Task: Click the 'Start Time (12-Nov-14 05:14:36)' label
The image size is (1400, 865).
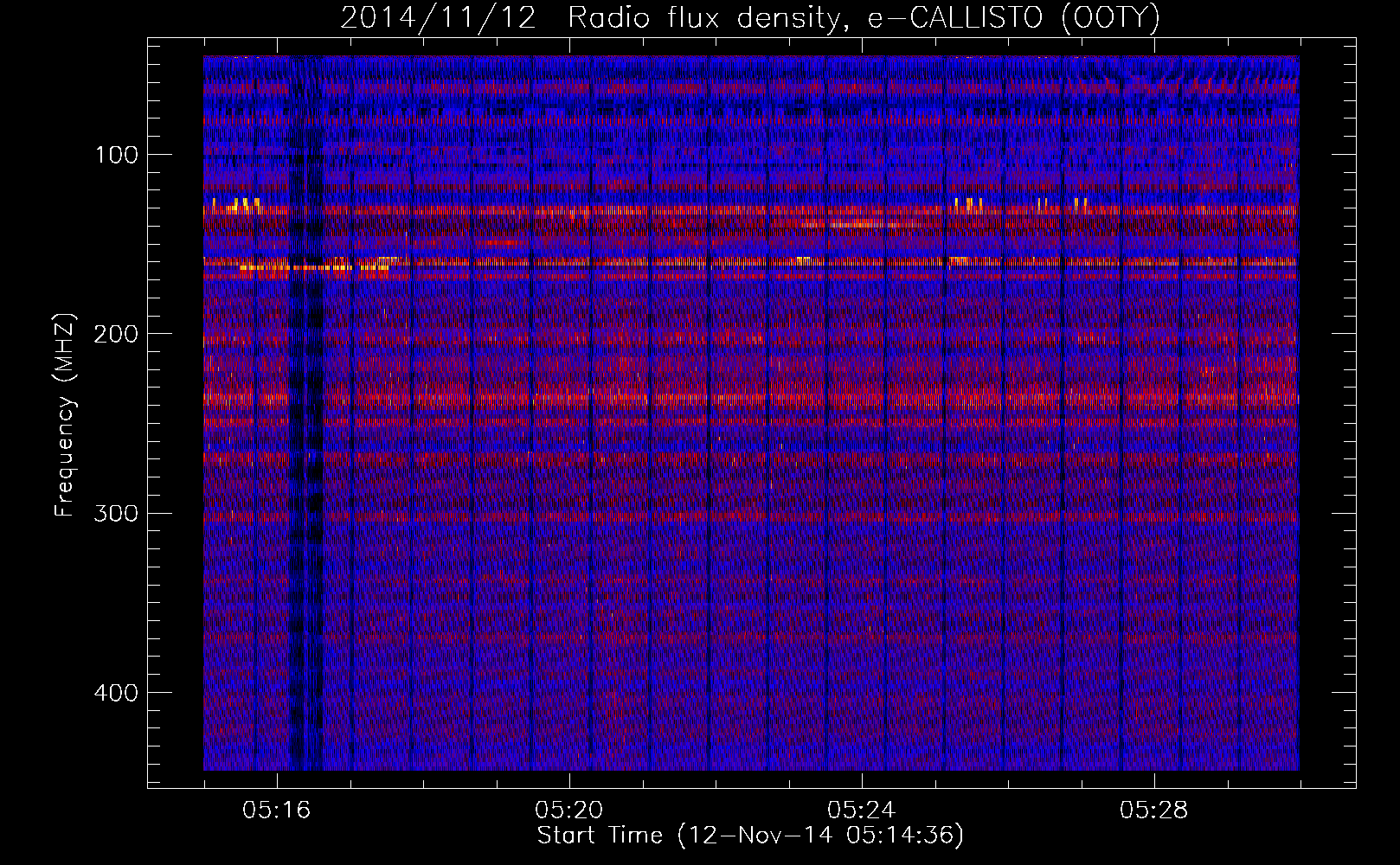Action: click(750, 836)
